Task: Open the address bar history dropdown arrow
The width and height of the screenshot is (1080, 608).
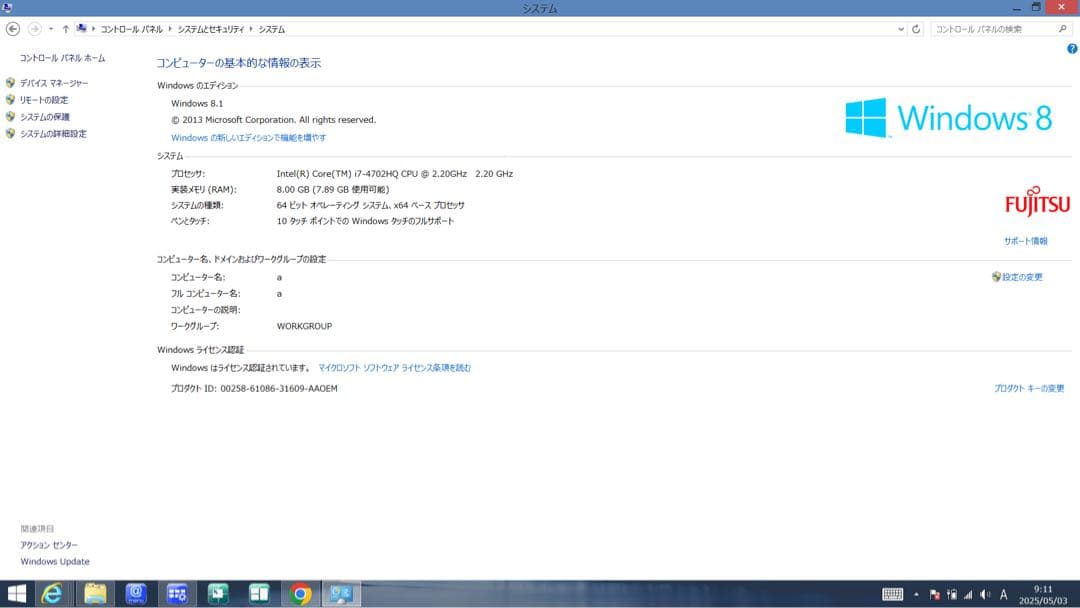Action: 899,29
